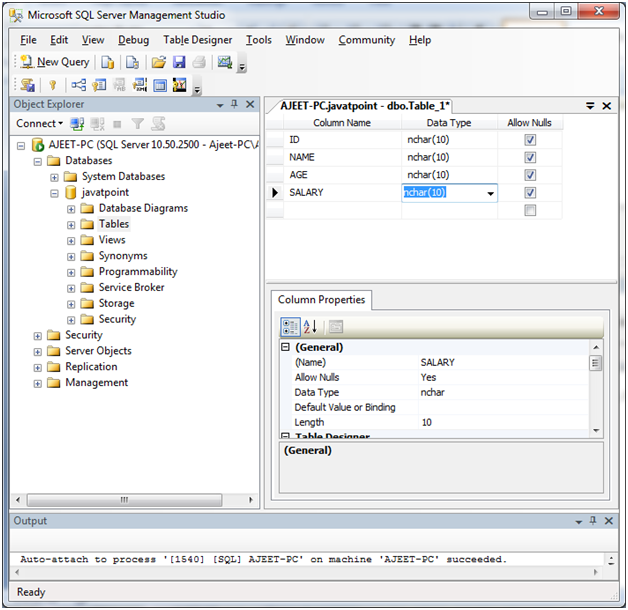Expand the Views folder
The height and width of the screenshot is (610, 628).
click(x=71, y=241)
